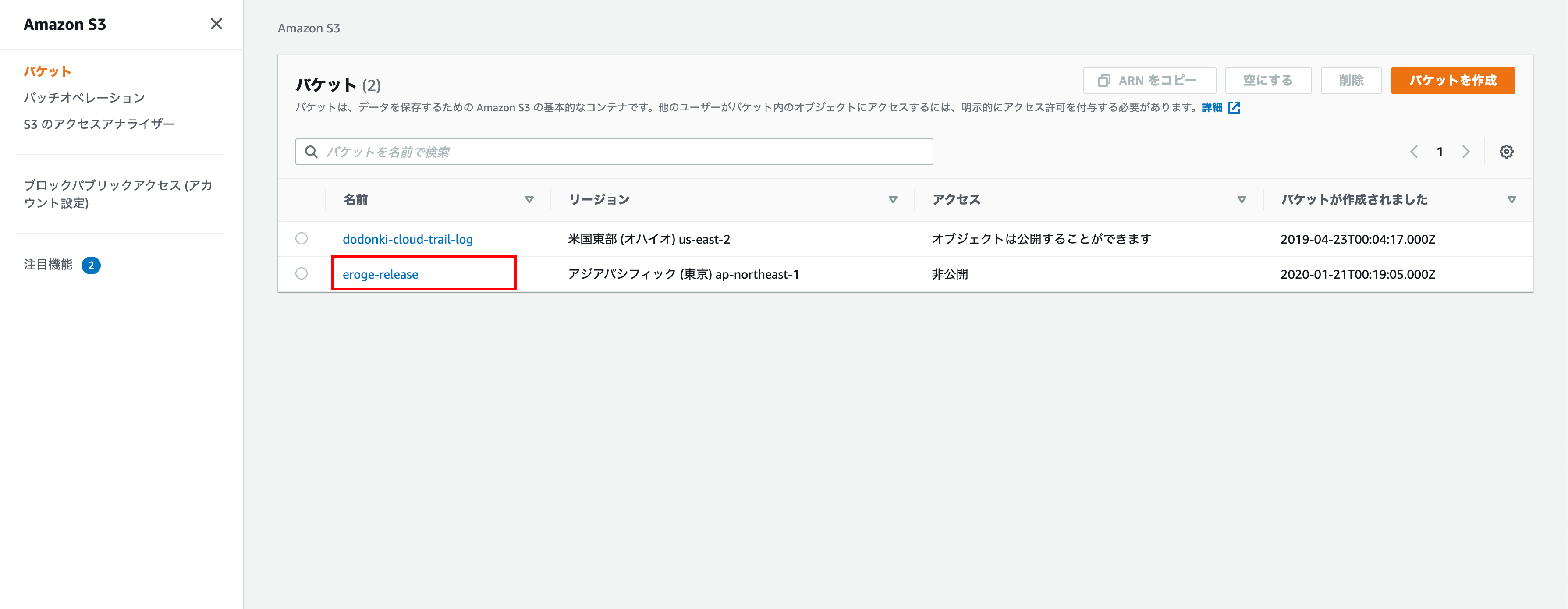
Task: Open the dodonki-cloud-trail-log bucket link
Action: click(407, 239)
